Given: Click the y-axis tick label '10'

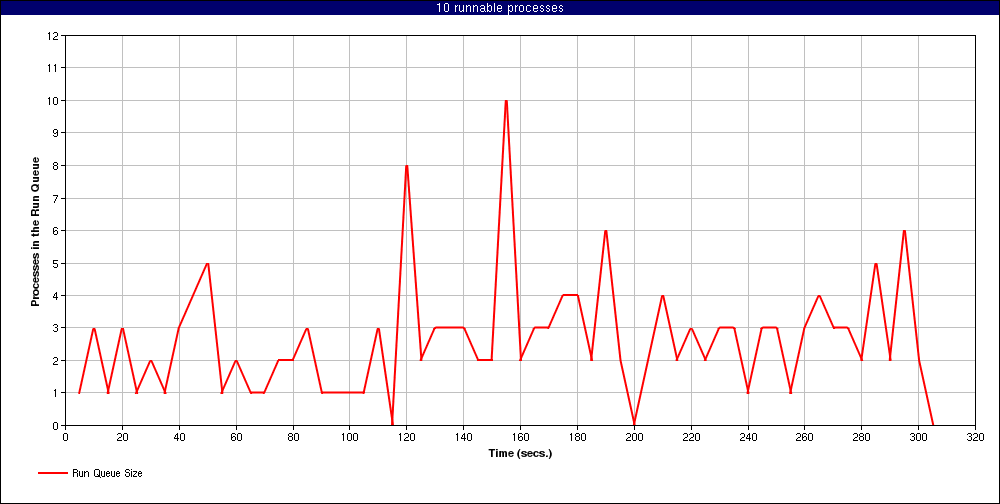Looking at the screenshot, I should click(x=53, y=101).
